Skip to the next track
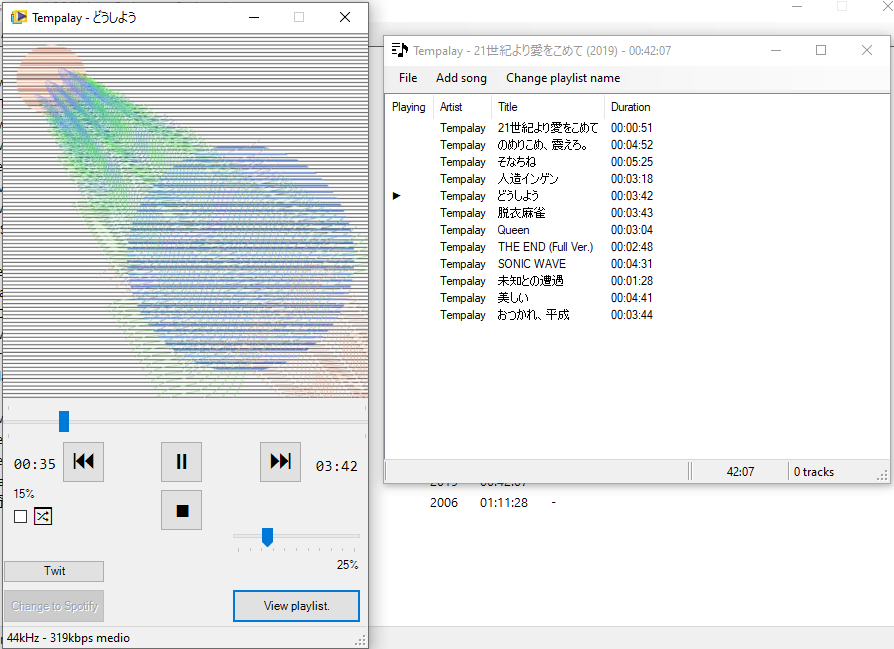894x649 pixels. click(x=280, y=461)
